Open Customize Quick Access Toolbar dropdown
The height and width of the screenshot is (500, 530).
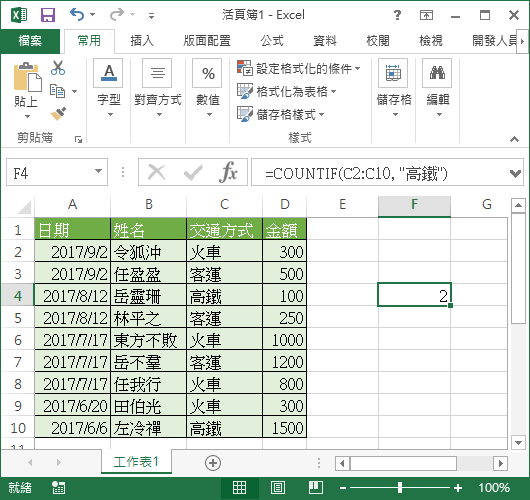click(x=151, y=15)
